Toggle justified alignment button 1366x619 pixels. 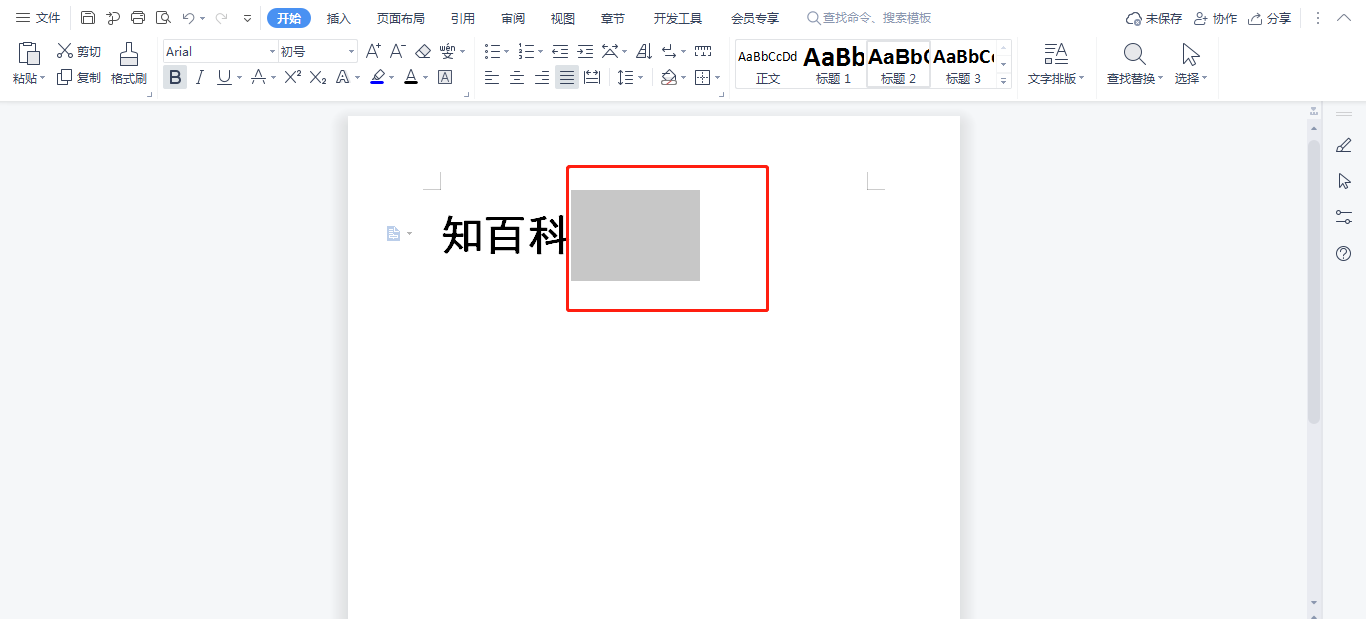pos(567,77)
